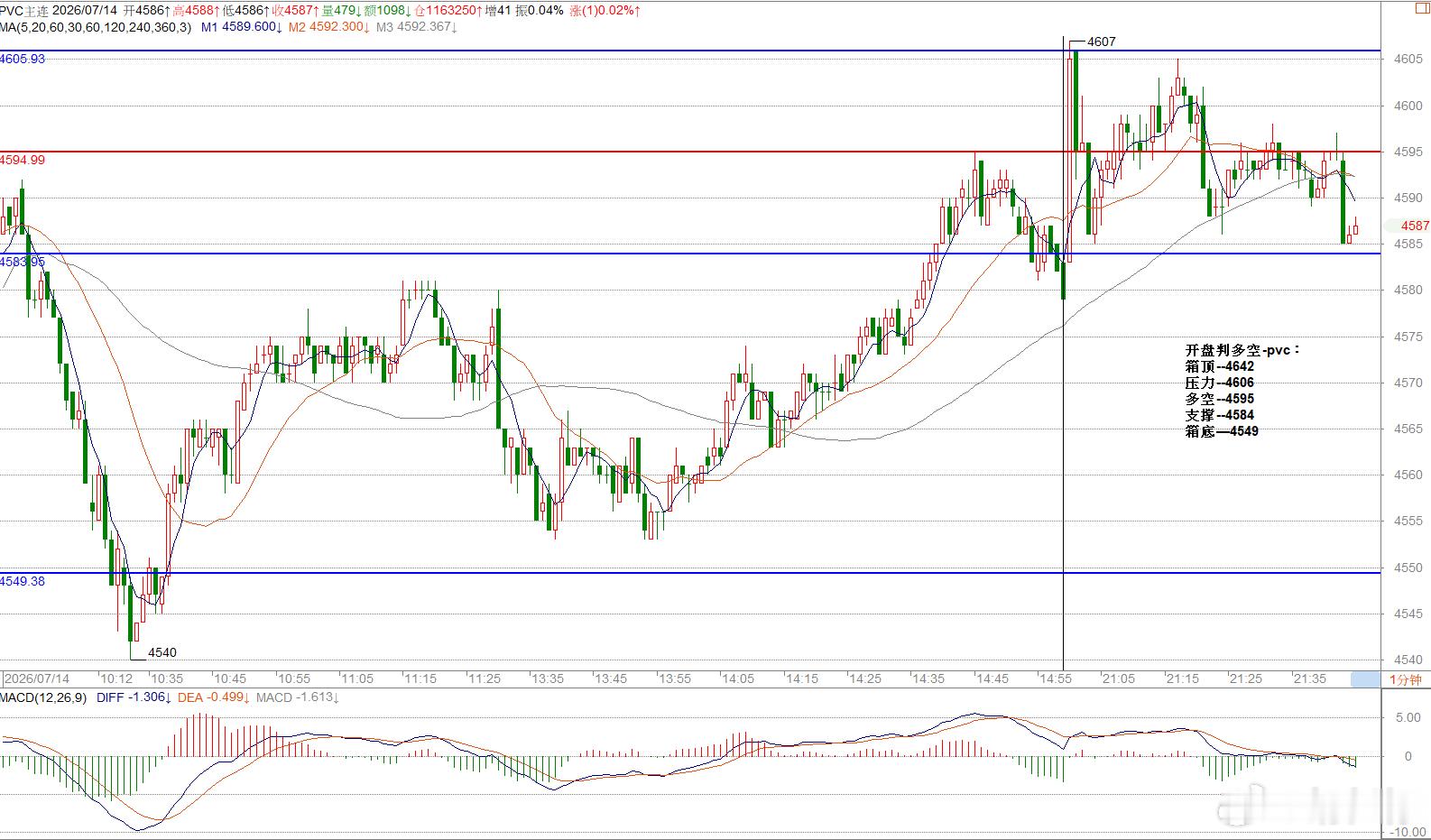Image resolution: width=1431 pixels, height=840 pixels.
Task: Click the MACD(12,26,9) indicator label
Action: tap(43, 697)
